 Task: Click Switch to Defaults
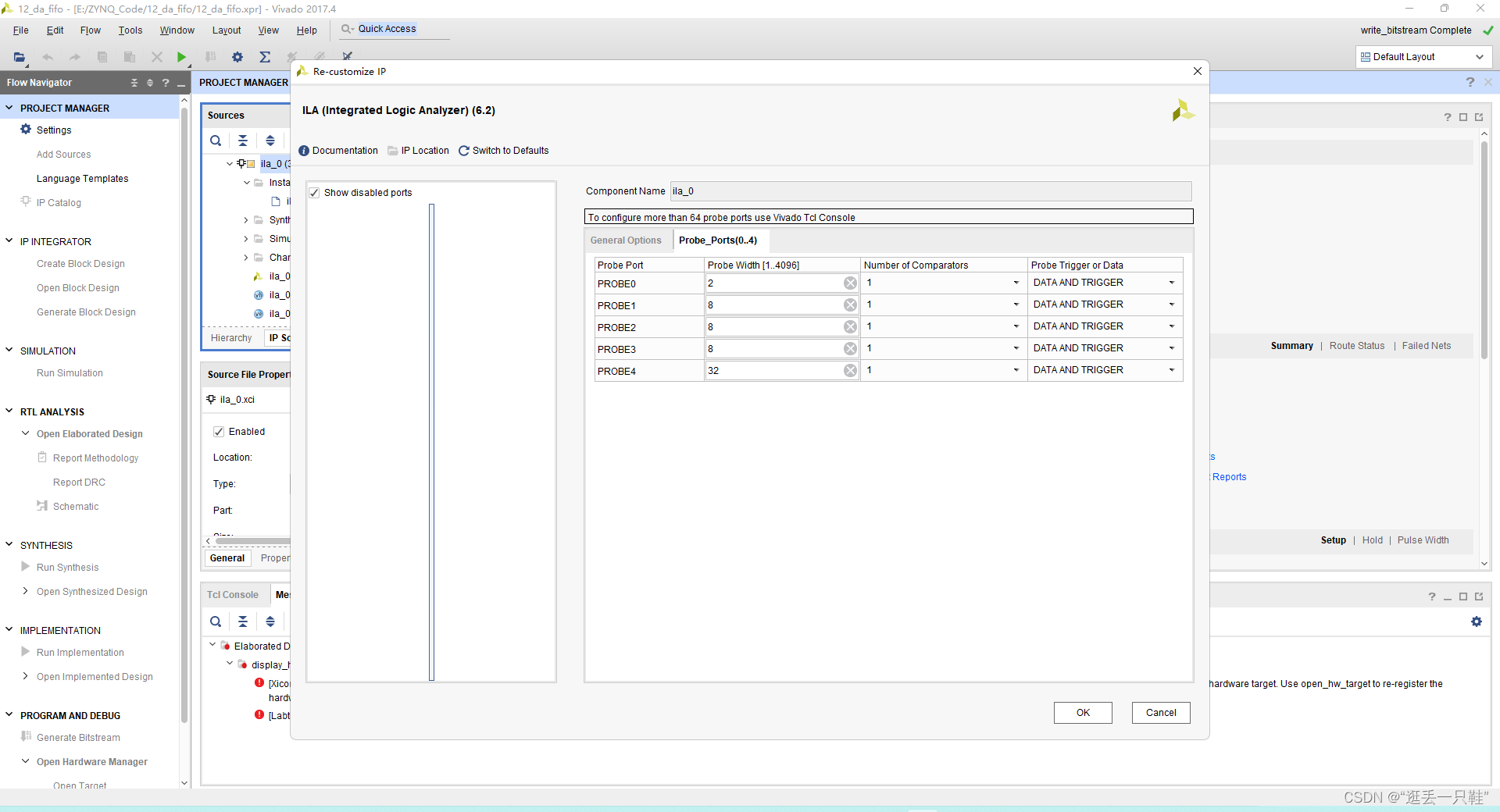click(503, 151)
